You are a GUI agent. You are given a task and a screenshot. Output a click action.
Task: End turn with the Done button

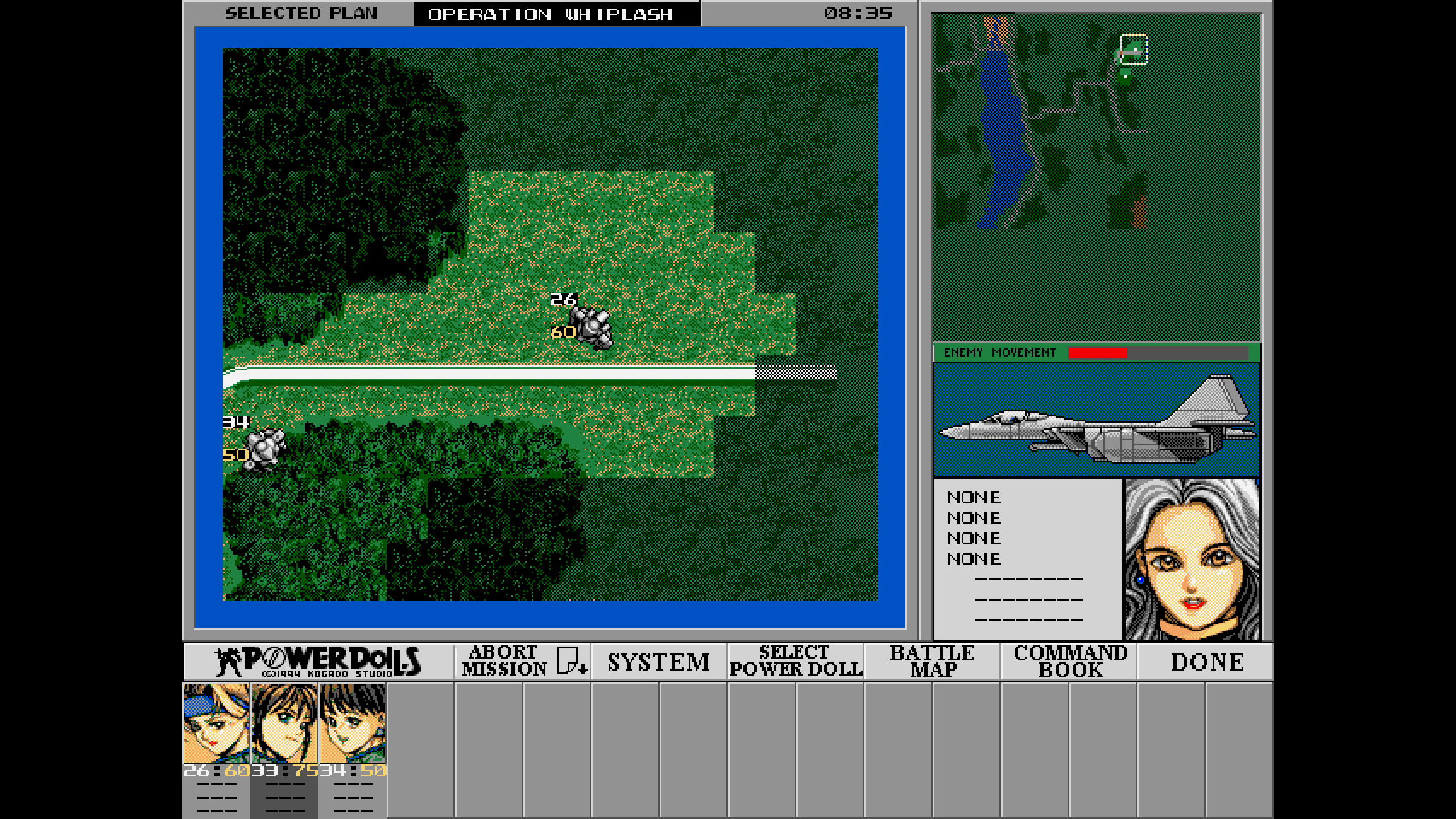click(1207, 661)
